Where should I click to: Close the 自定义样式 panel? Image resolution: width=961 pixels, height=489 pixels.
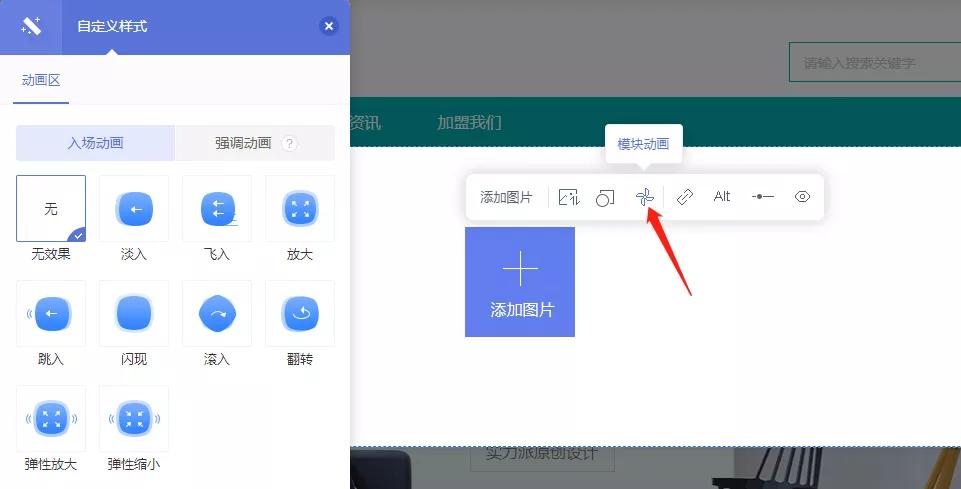coord(329,26)
